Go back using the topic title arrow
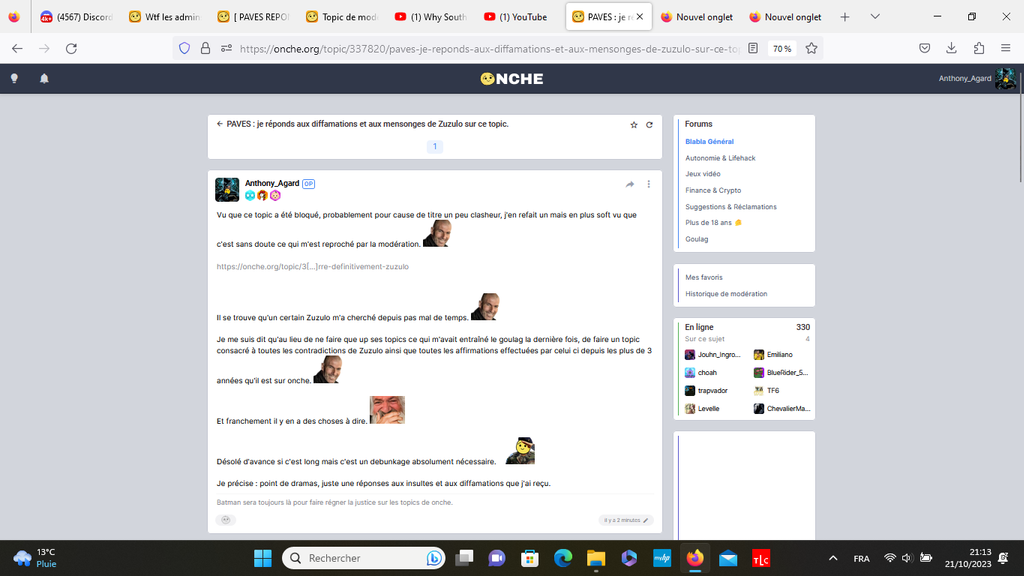The height and width of the screenshot is (576, 1024). tap(220, 124)
